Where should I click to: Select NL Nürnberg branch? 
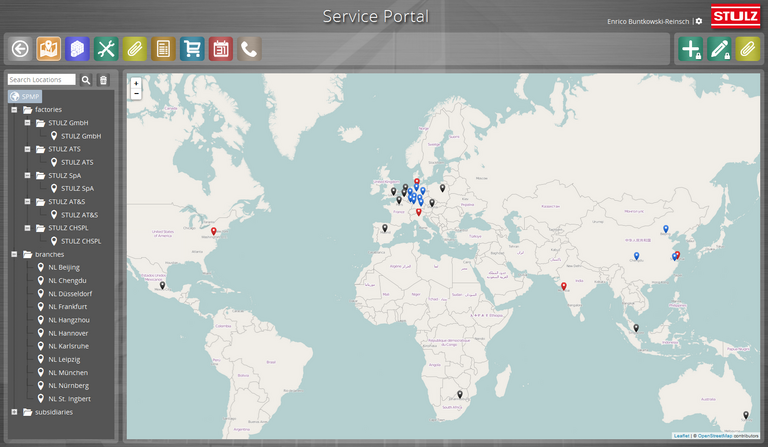[63, 385]
